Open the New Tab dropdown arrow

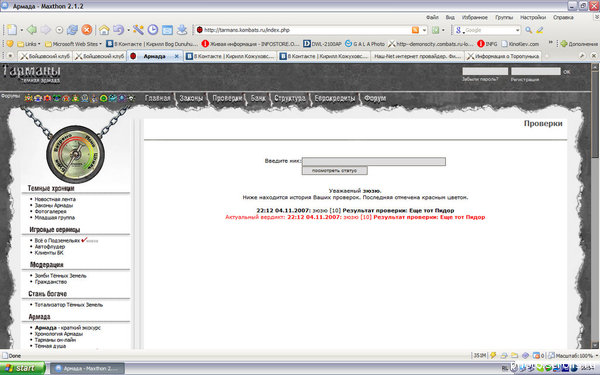click(21, 30)
